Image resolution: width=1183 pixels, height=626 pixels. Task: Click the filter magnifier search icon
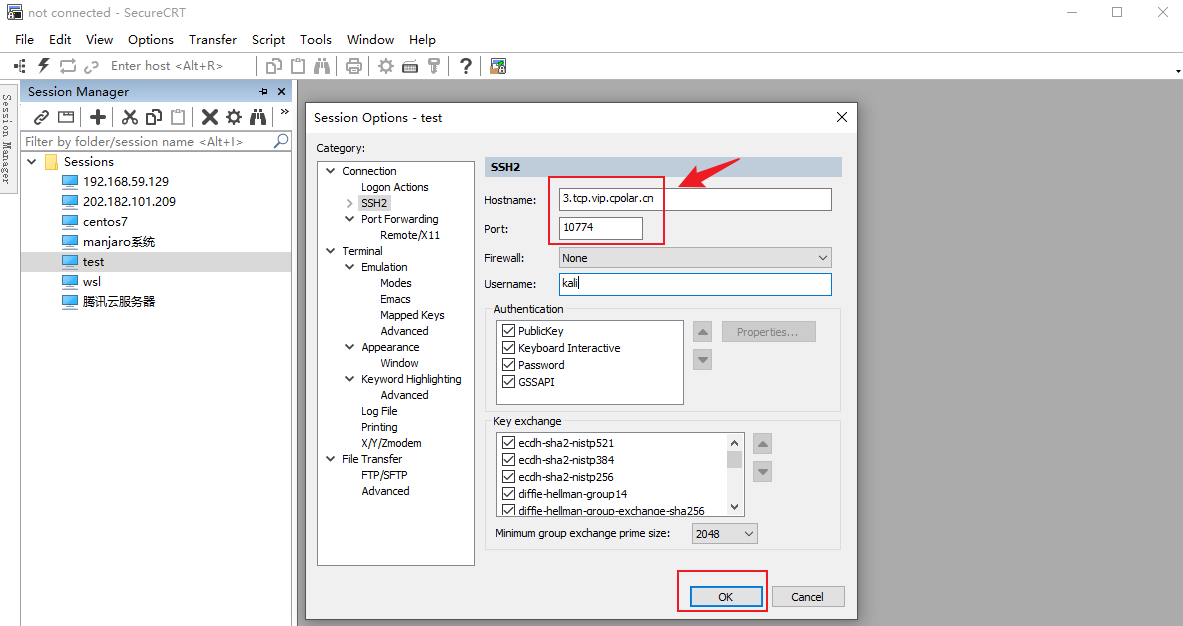point(281,141)
